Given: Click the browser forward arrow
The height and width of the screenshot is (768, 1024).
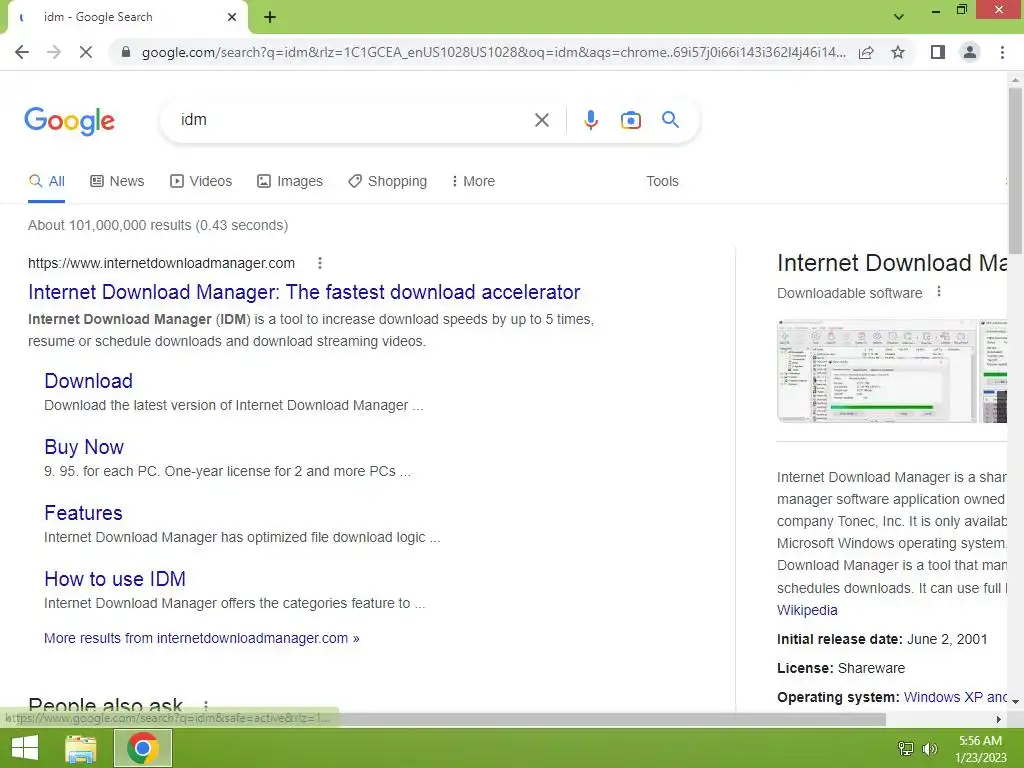Looking at the screenshot, I should pos(54,52).
